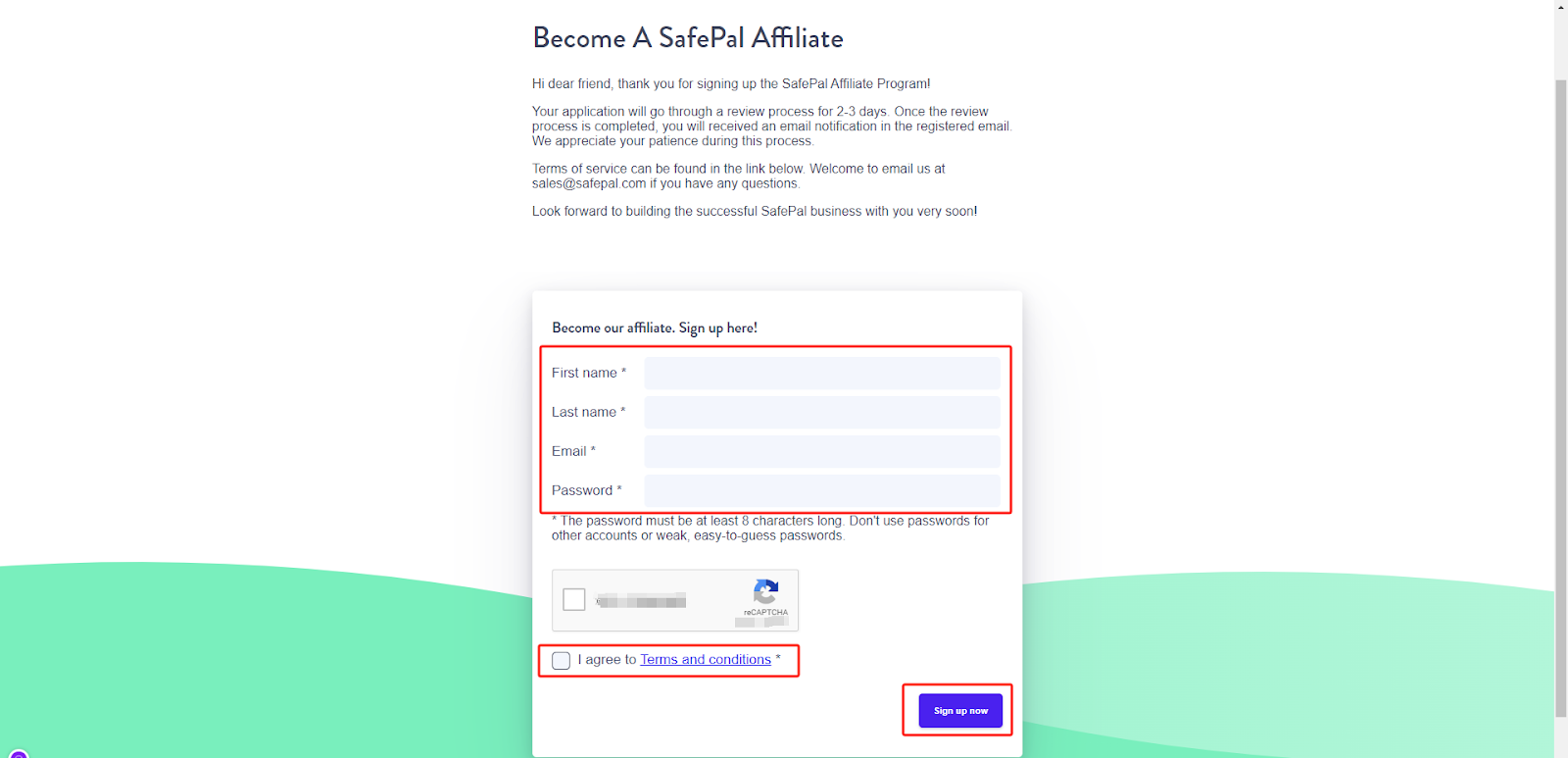
Task: Click the sales@safepal.com email address
Action: pyautogui.click(x=589, y=183)
